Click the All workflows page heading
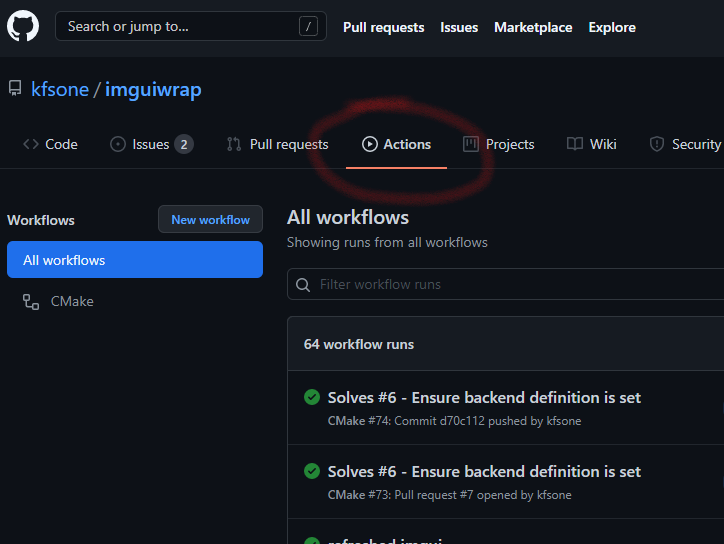724x544 pixels. point(348,218)
